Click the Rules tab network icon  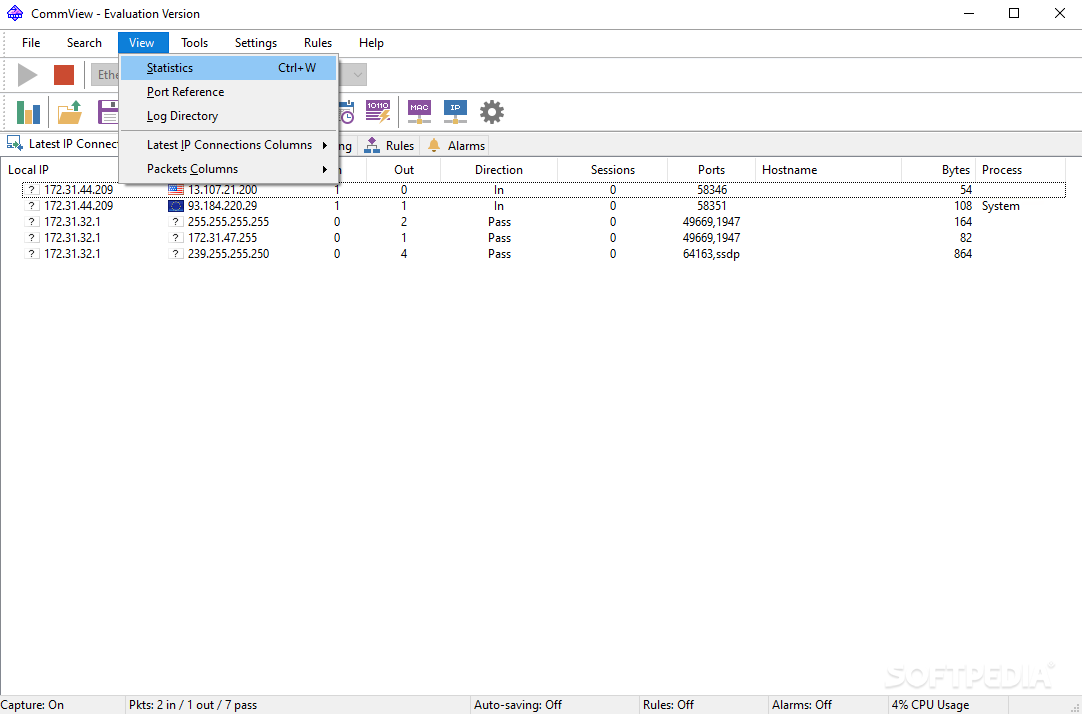click(372, 145)
